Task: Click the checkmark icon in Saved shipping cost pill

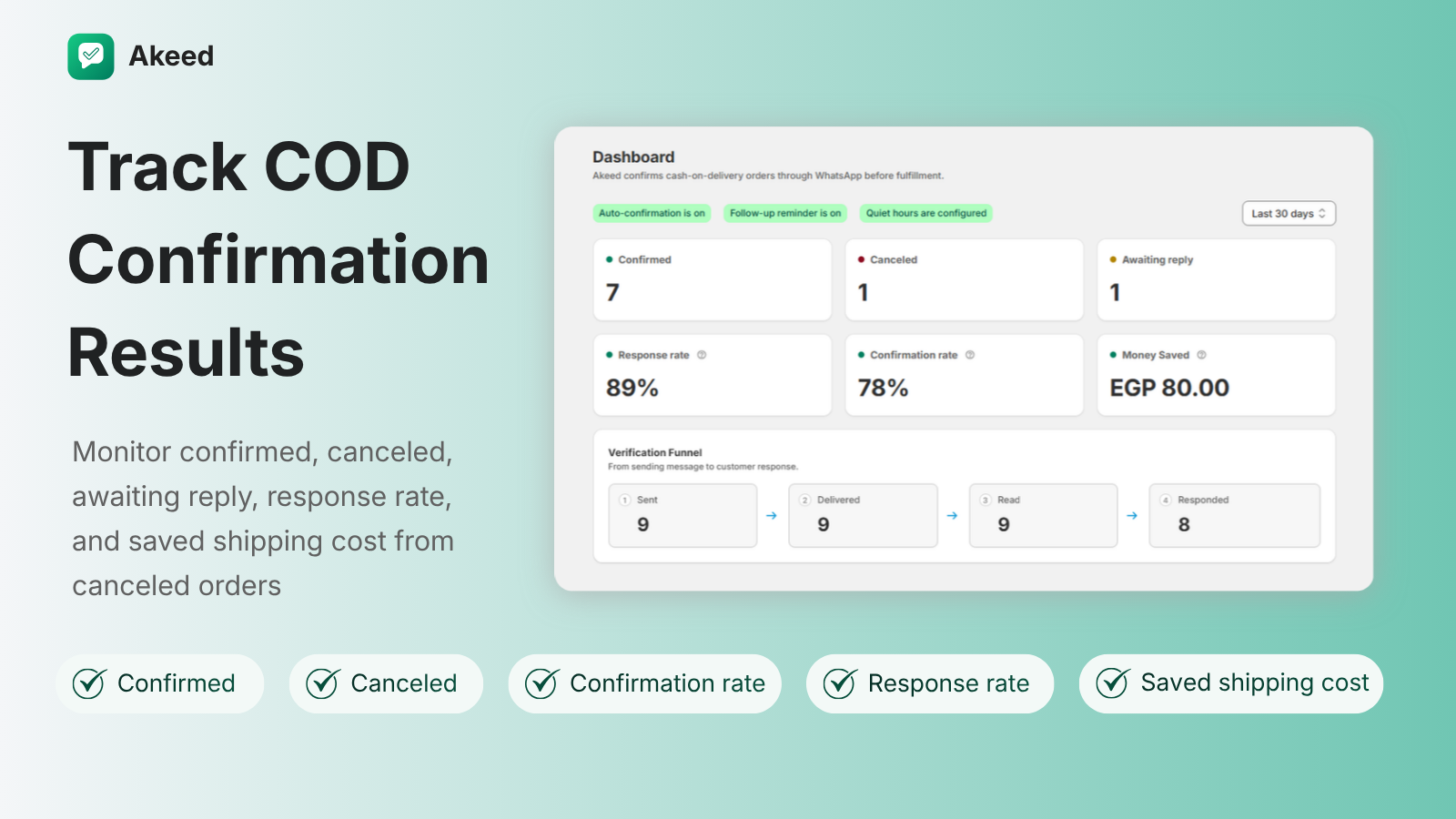Action: click(1112, 682)
